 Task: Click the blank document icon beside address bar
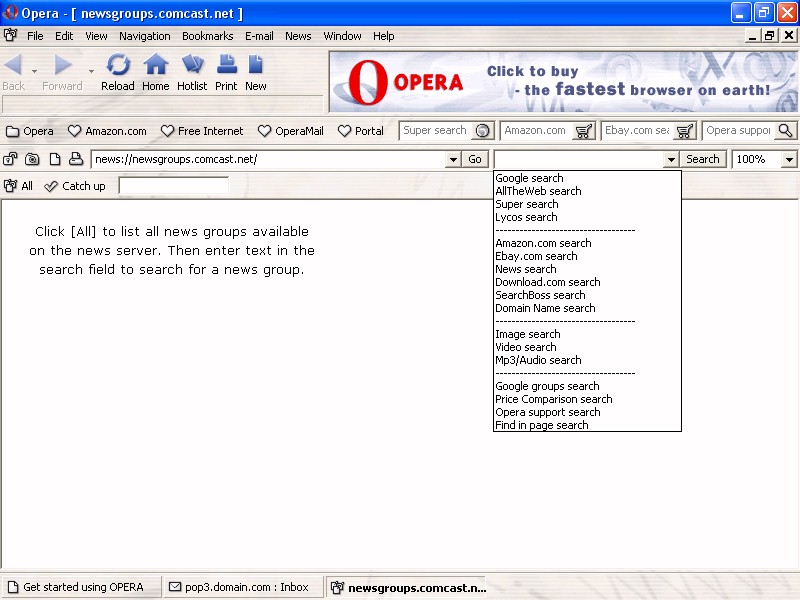pyautogui.click(x=55, y=159)
